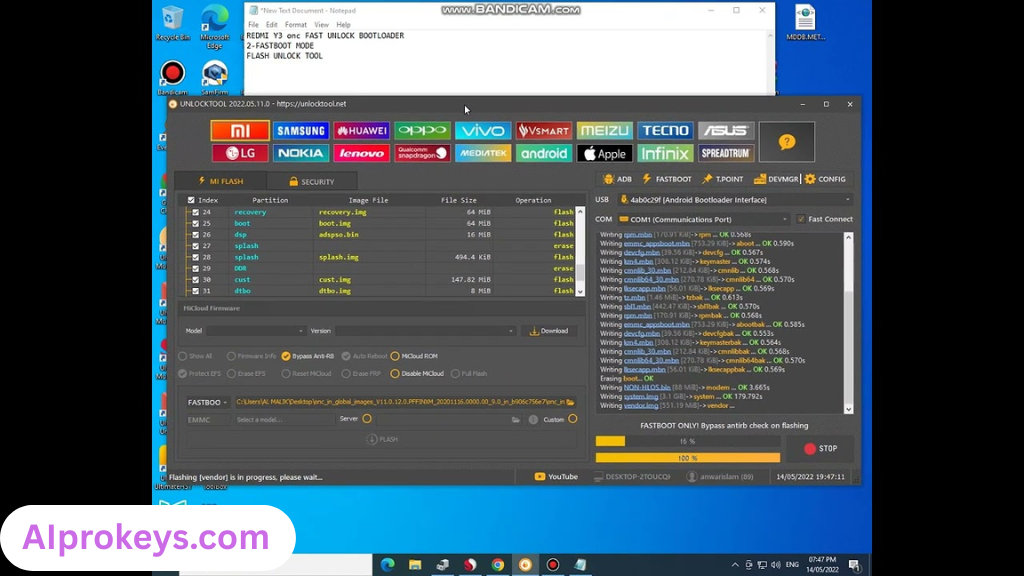Viewport: 1024px width, 576px height.
Task: Select the Samsung brand icon
Action: pyautogui.click(x=301, y=131)
